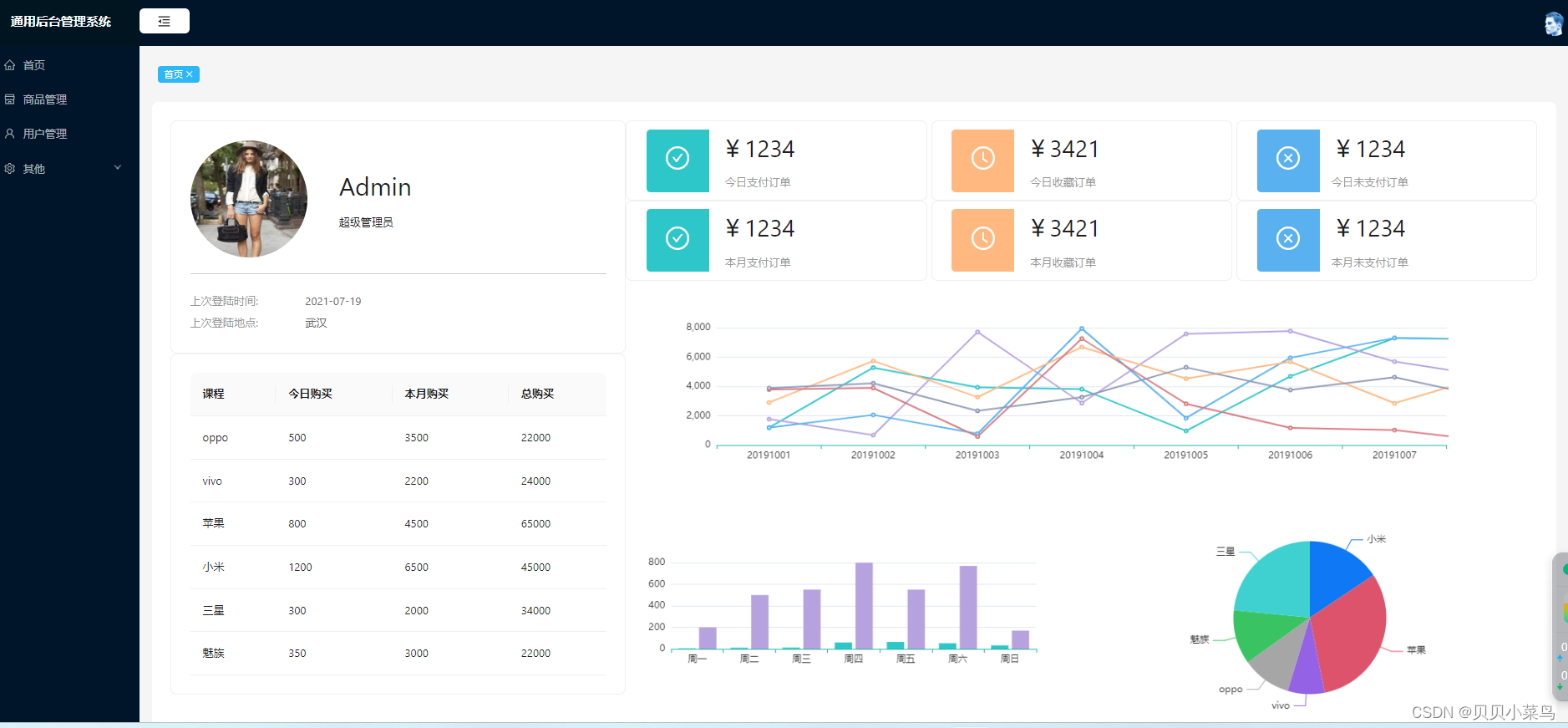Open 商品管理 in the sidebar menu
The image size is (1568, 728).
69,99
